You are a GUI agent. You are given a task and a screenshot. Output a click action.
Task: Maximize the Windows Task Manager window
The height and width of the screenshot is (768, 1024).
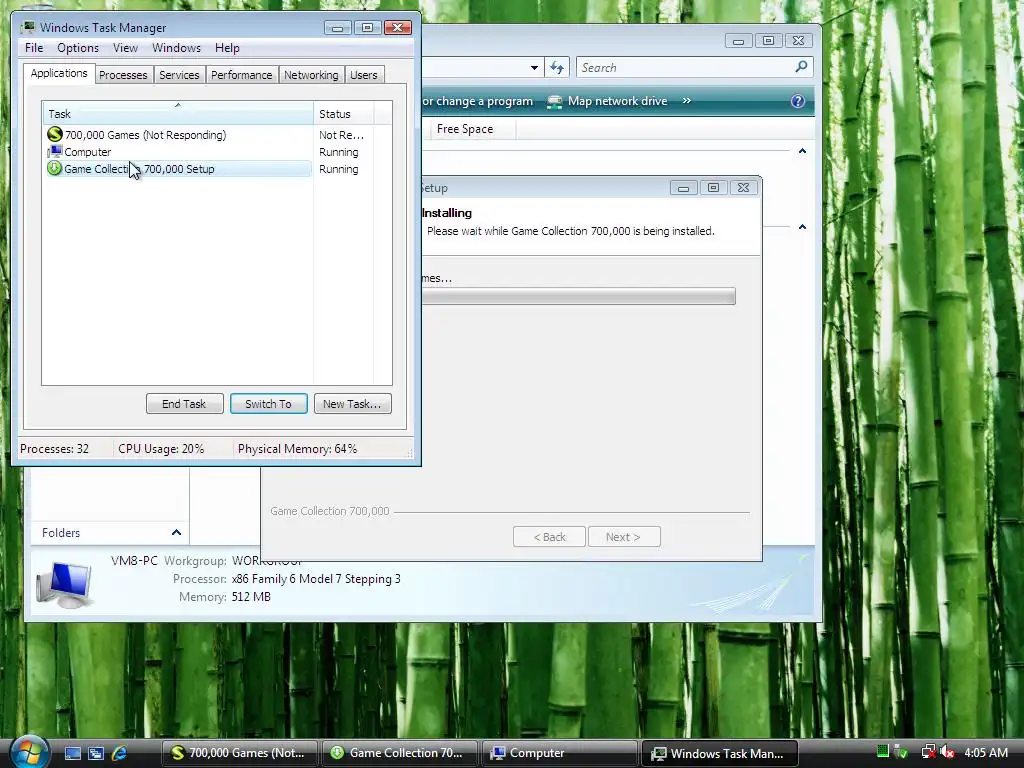click(x=367, y=27)
